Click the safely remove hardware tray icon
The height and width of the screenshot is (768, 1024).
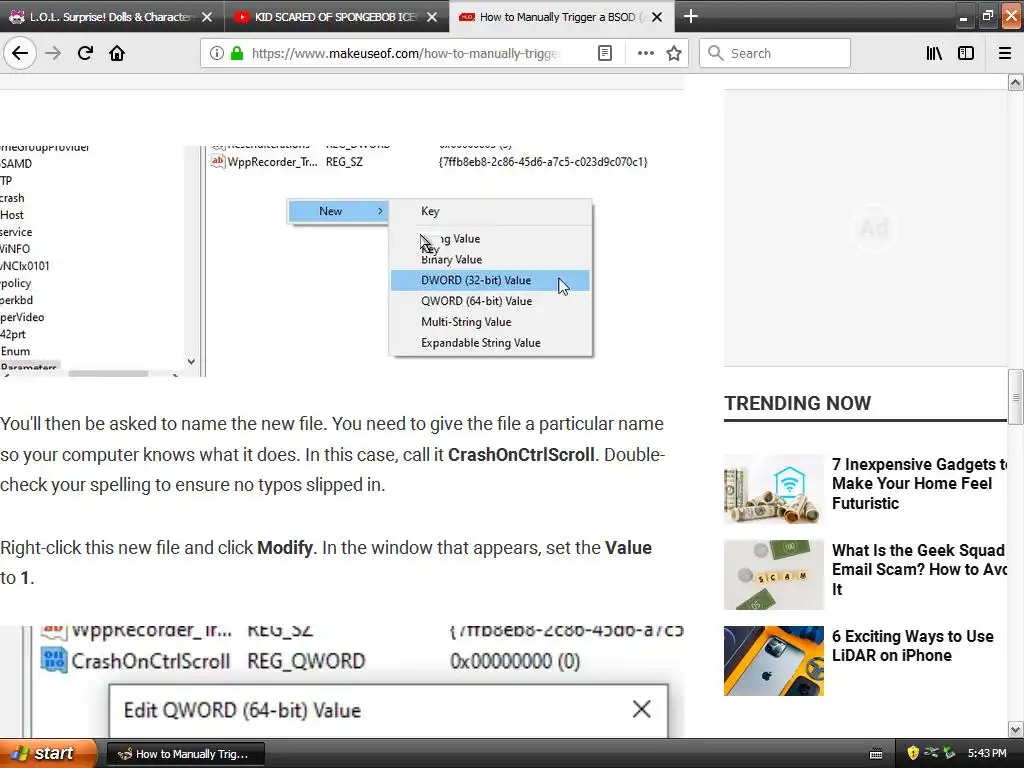point(950,754)
